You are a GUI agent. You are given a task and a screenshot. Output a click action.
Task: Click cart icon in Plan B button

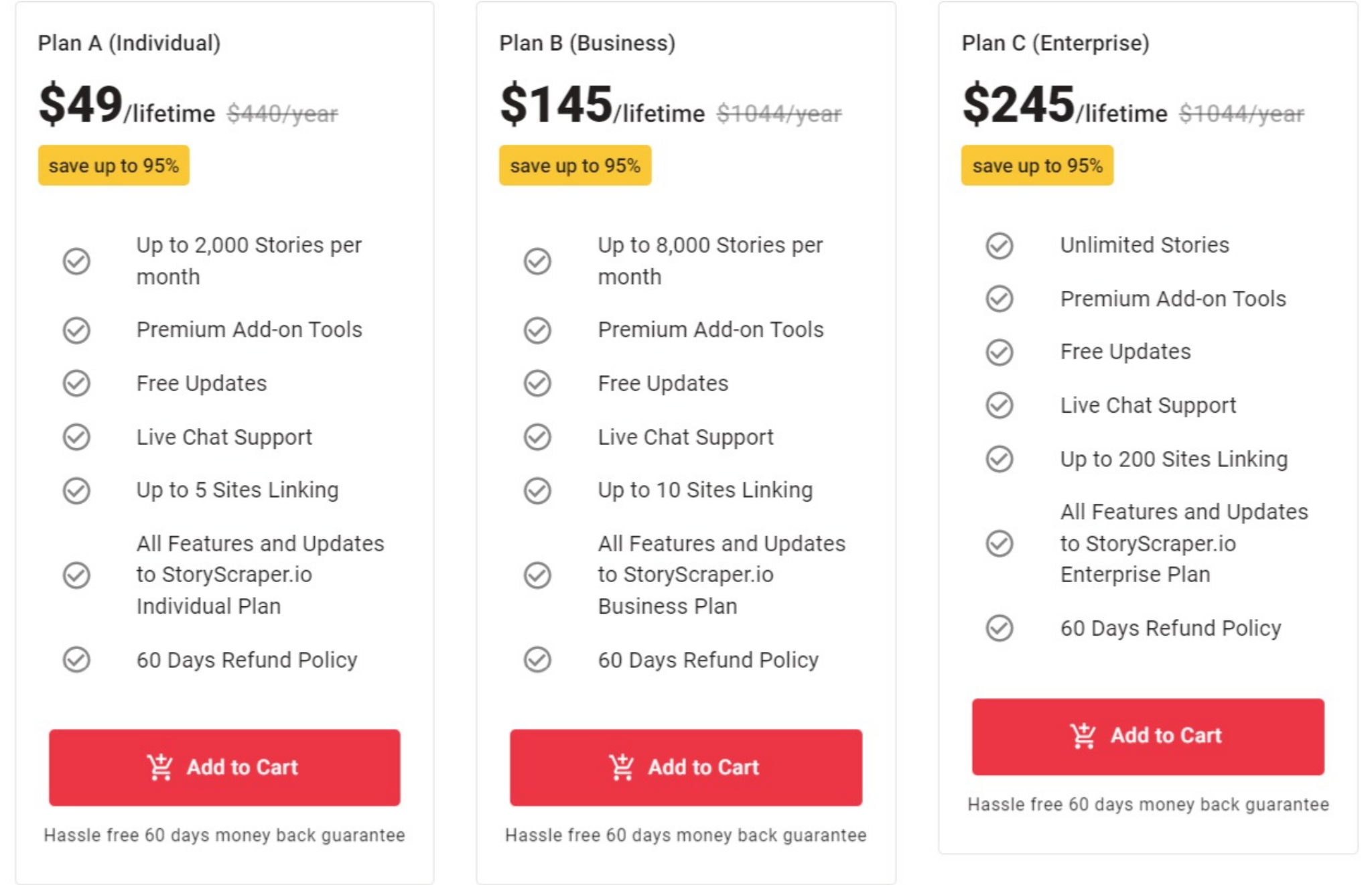point(621,767)
